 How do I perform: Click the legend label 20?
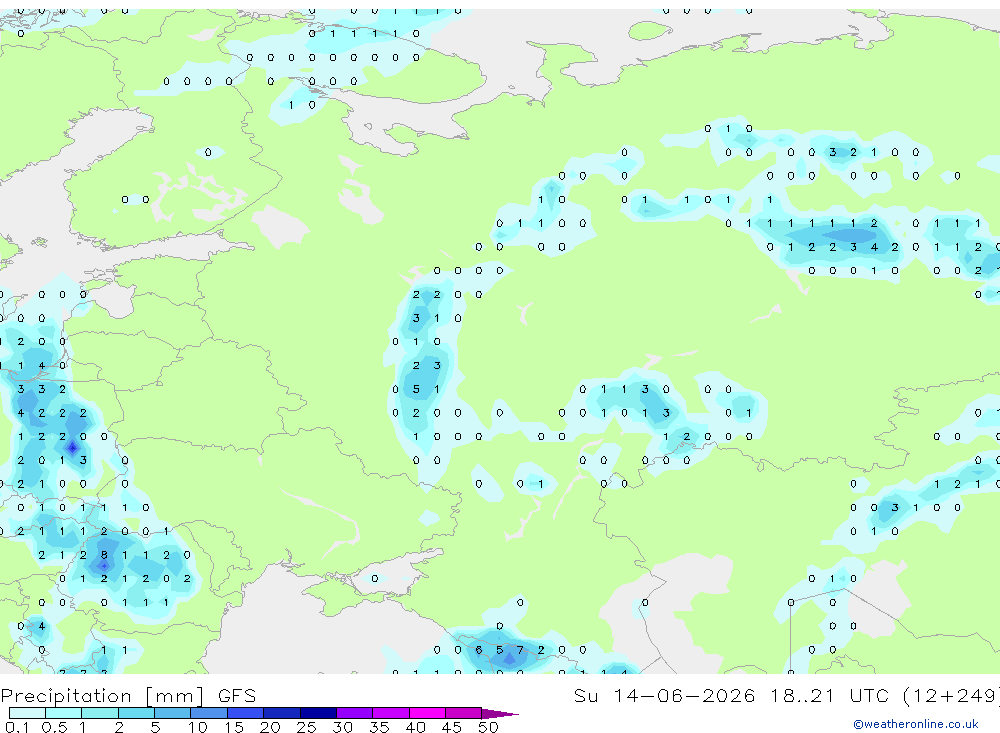(270, 727)
